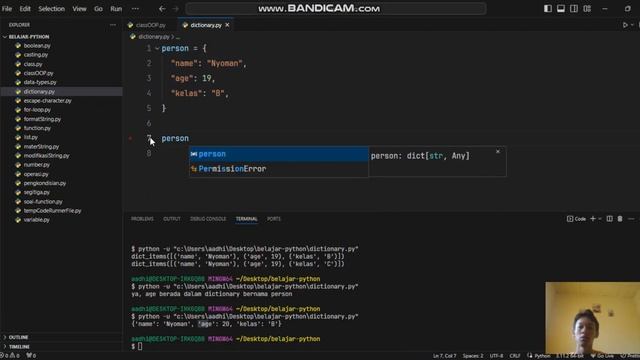Image resolution: width=640 pixels, height=360 pixels.
Task: Open the View menu
Action: (79, 9)
